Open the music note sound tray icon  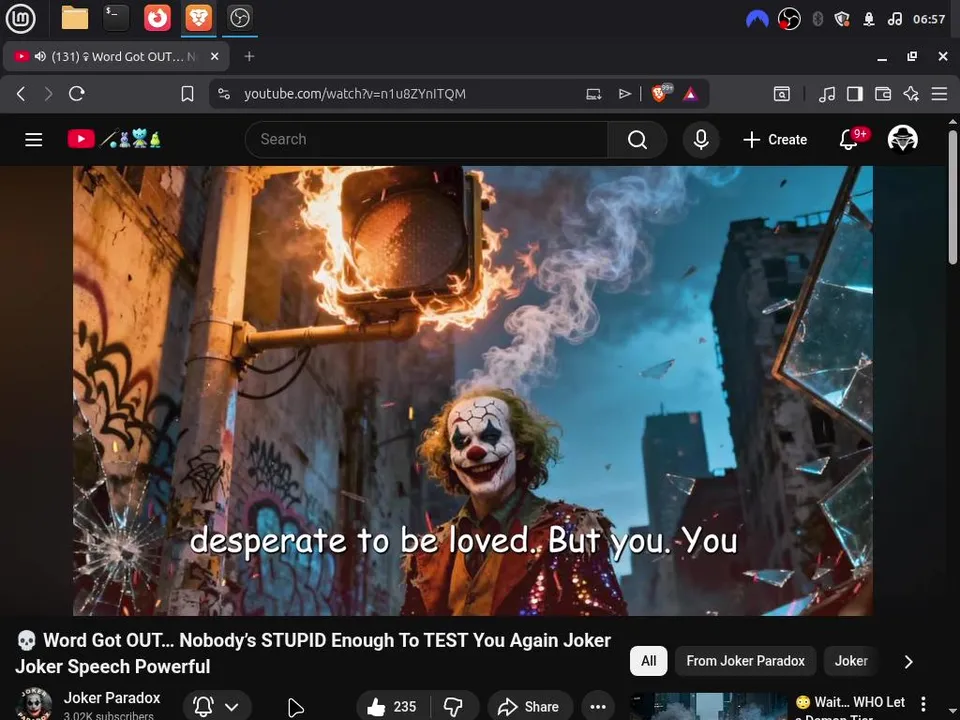click(x=894, y=19)
